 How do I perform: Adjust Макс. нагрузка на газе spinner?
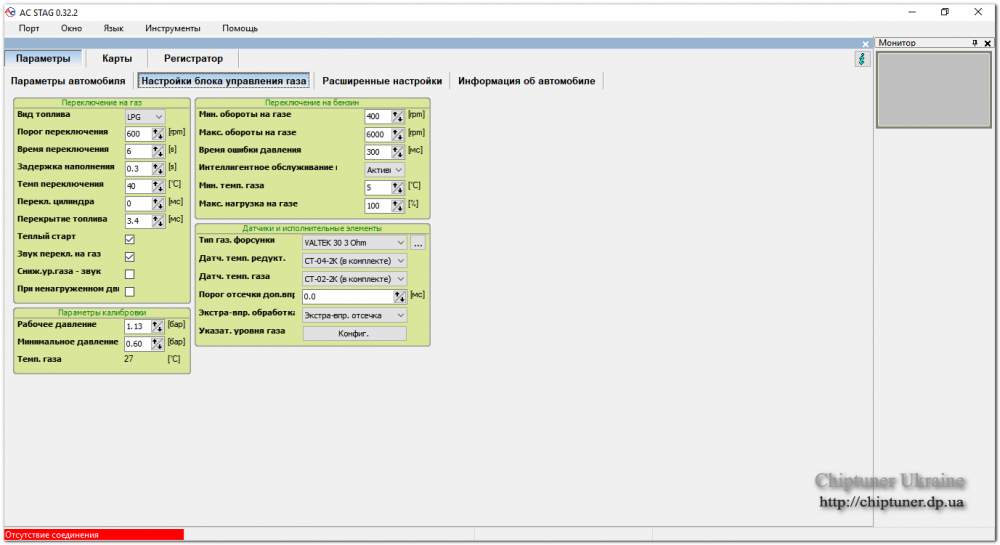click(397, 206)
